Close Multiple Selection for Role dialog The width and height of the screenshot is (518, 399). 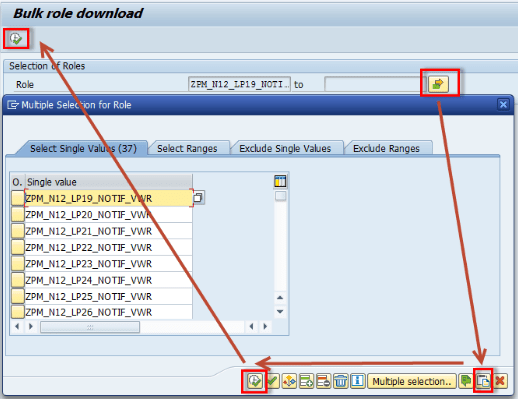(x=503, y=105)
